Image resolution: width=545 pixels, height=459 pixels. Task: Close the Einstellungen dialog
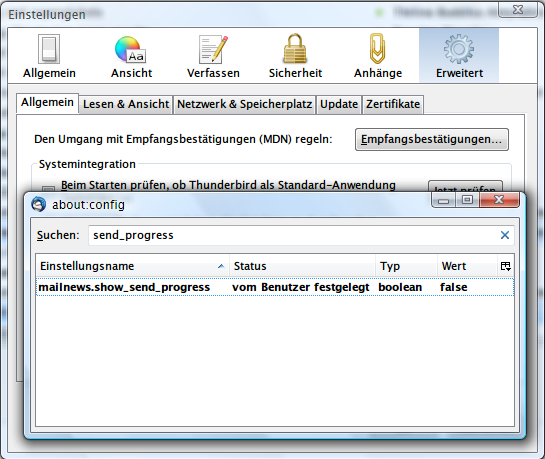tap(518, 9)
